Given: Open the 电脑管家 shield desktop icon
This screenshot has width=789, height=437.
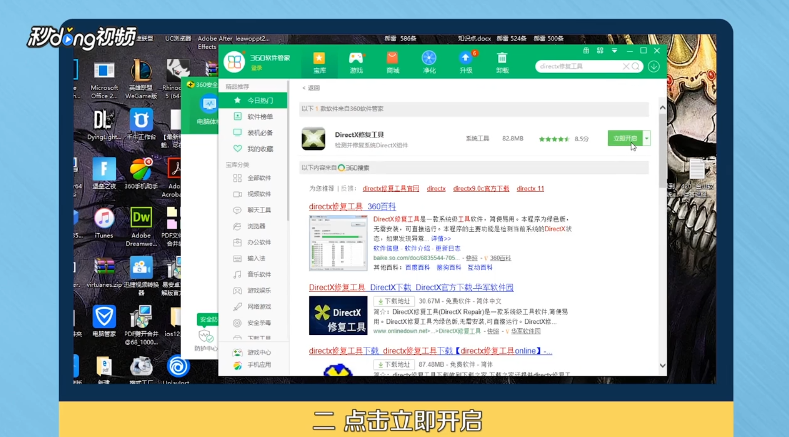Looking at the screenshot, I should (104, 321).
